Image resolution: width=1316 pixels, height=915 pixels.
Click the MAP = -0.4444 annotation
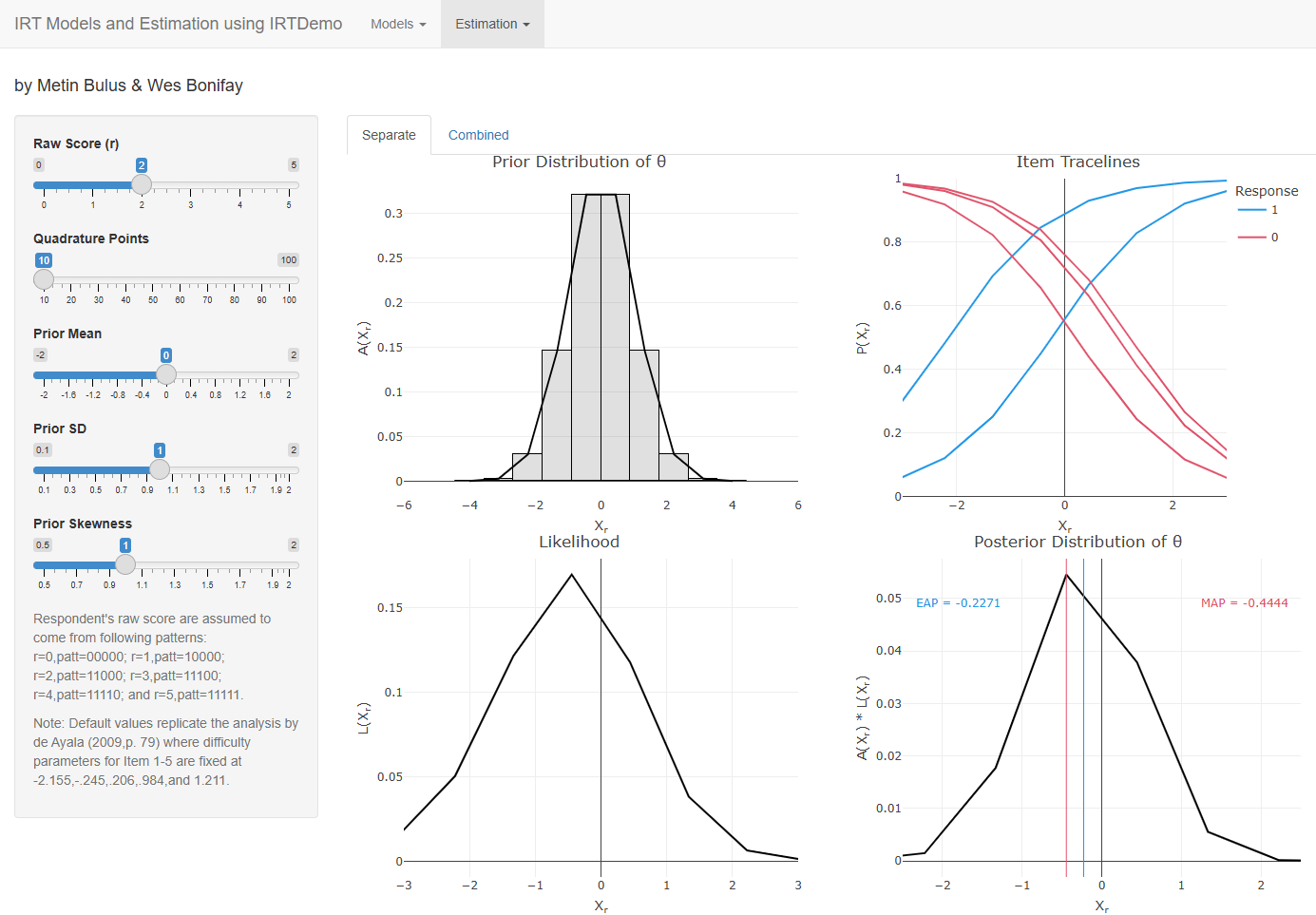click(1245, 603)
